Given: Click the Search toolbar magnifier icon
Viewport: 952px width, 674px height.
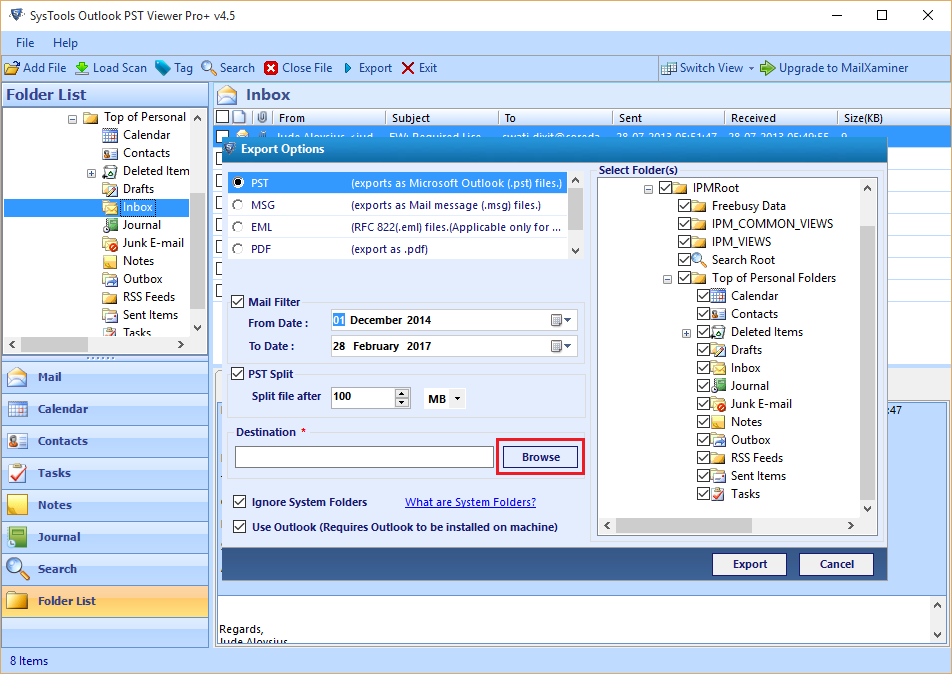Looking at the screenshot, I should (209, 68).
